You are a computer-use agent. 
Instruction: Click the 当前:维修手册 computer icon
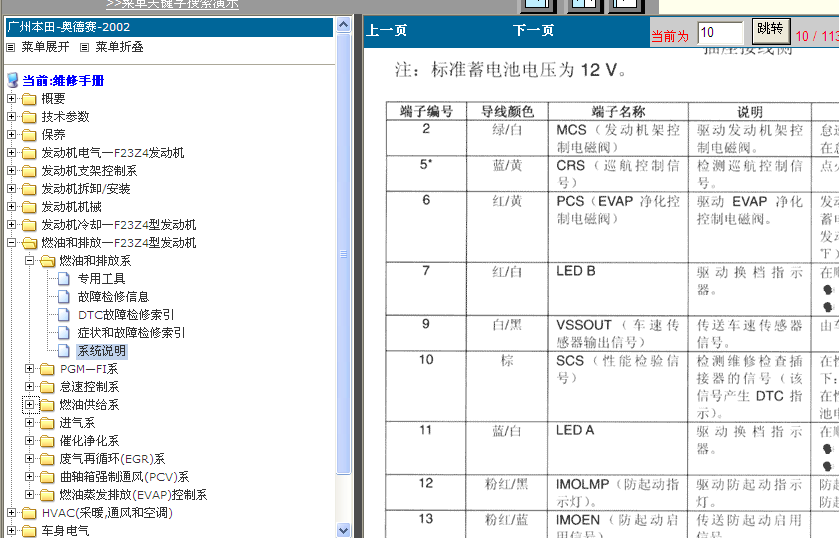(x=12, y=80)
